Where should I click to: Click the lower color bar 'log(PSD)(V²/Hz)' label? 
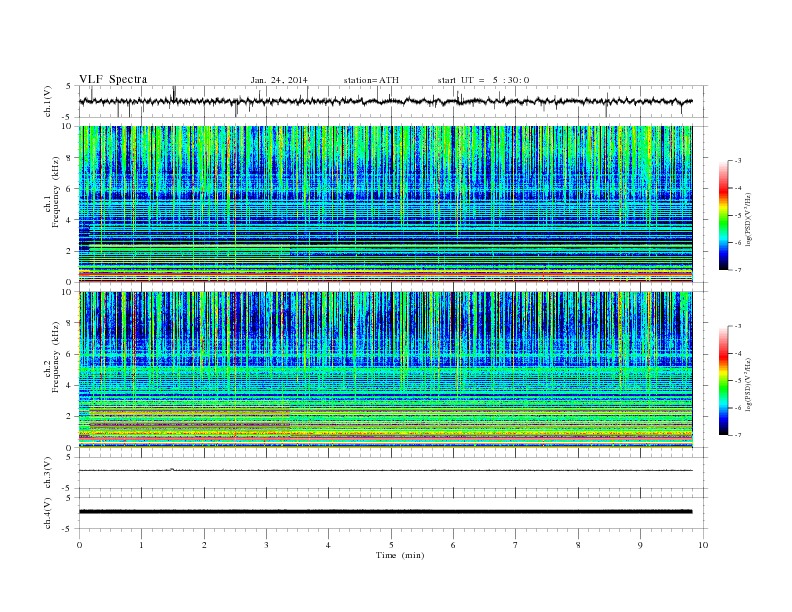pyautogui.click(x=749, y=384)
